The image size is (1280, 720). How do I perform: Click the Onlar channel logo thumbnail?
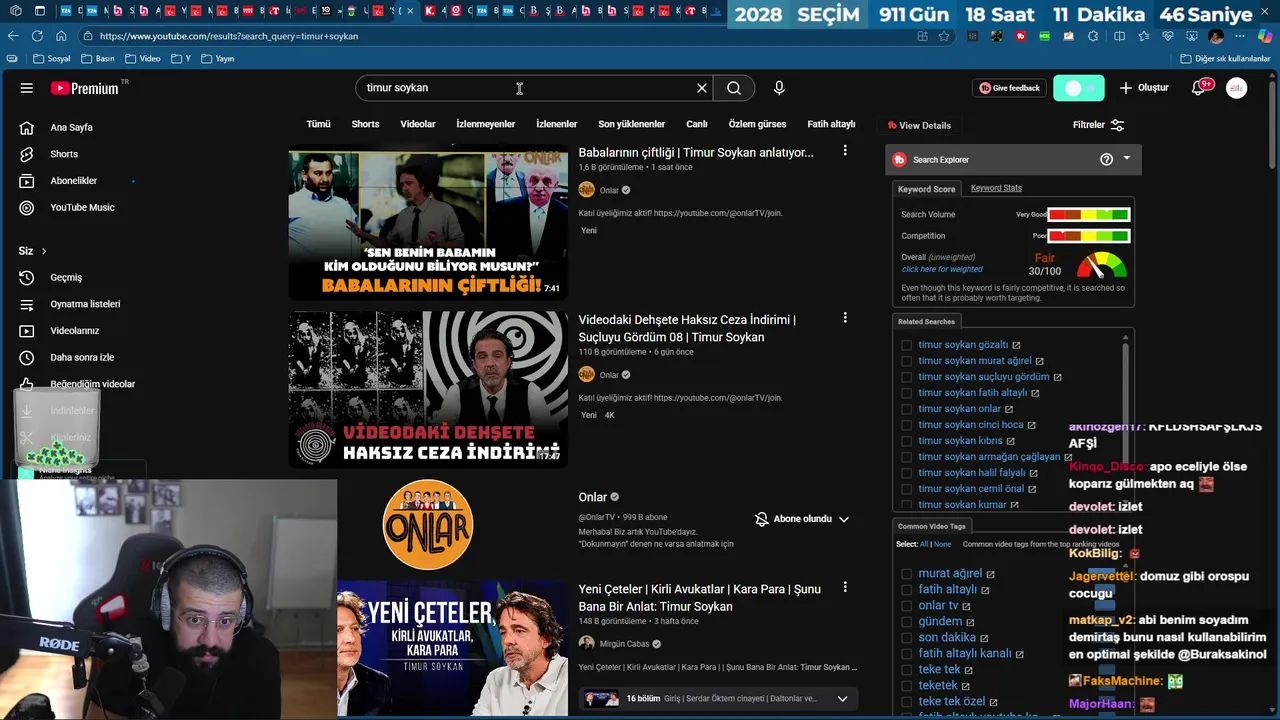428,524
